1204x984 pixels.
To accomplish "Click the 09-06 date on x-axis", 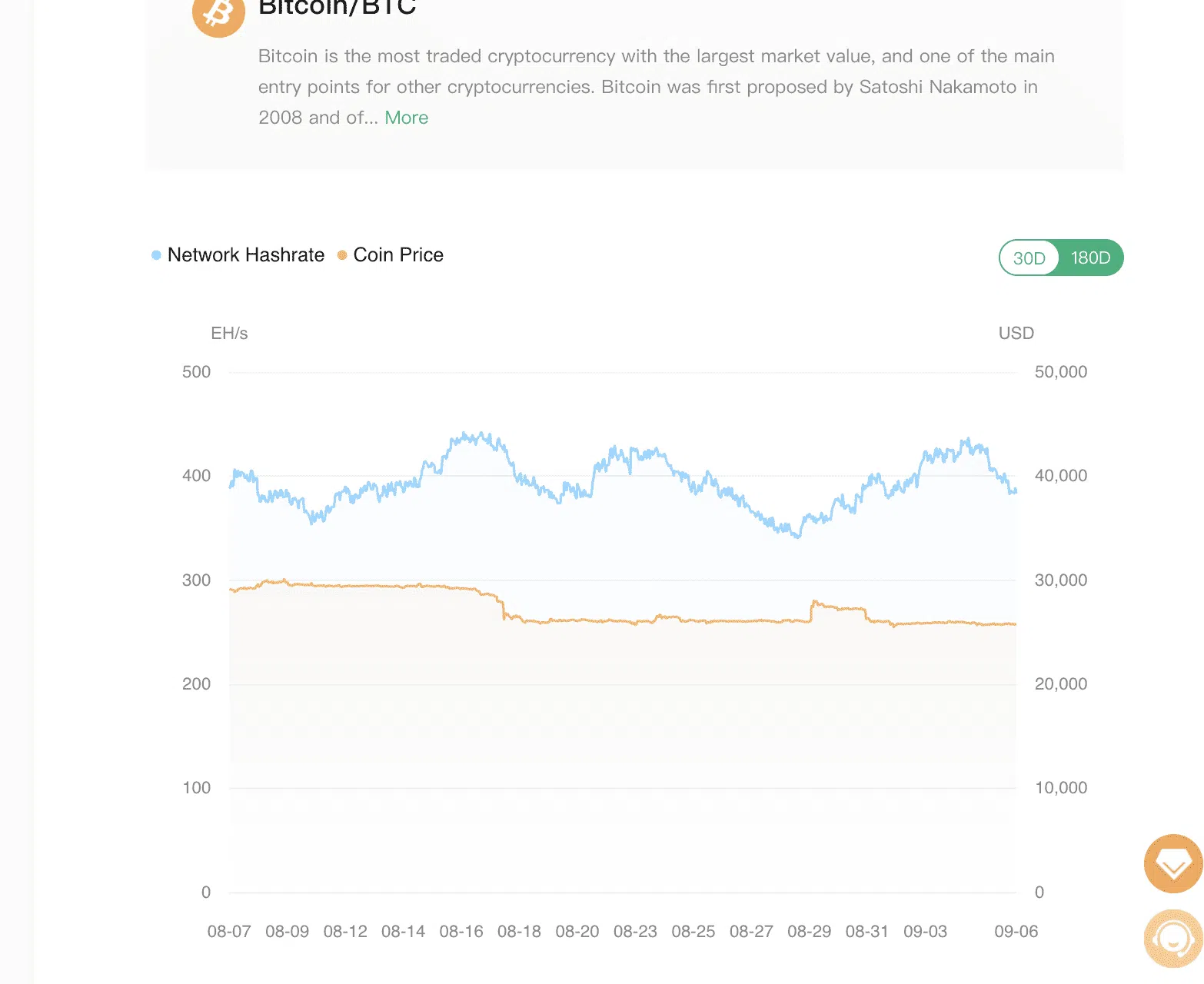I will 1016,932.
